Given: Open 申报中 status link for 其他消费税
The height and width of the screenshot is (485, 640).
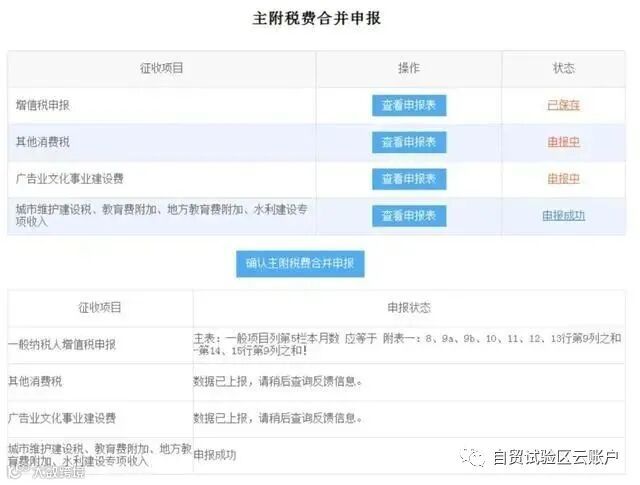Looking at the screenshot, I should [563, 142].
